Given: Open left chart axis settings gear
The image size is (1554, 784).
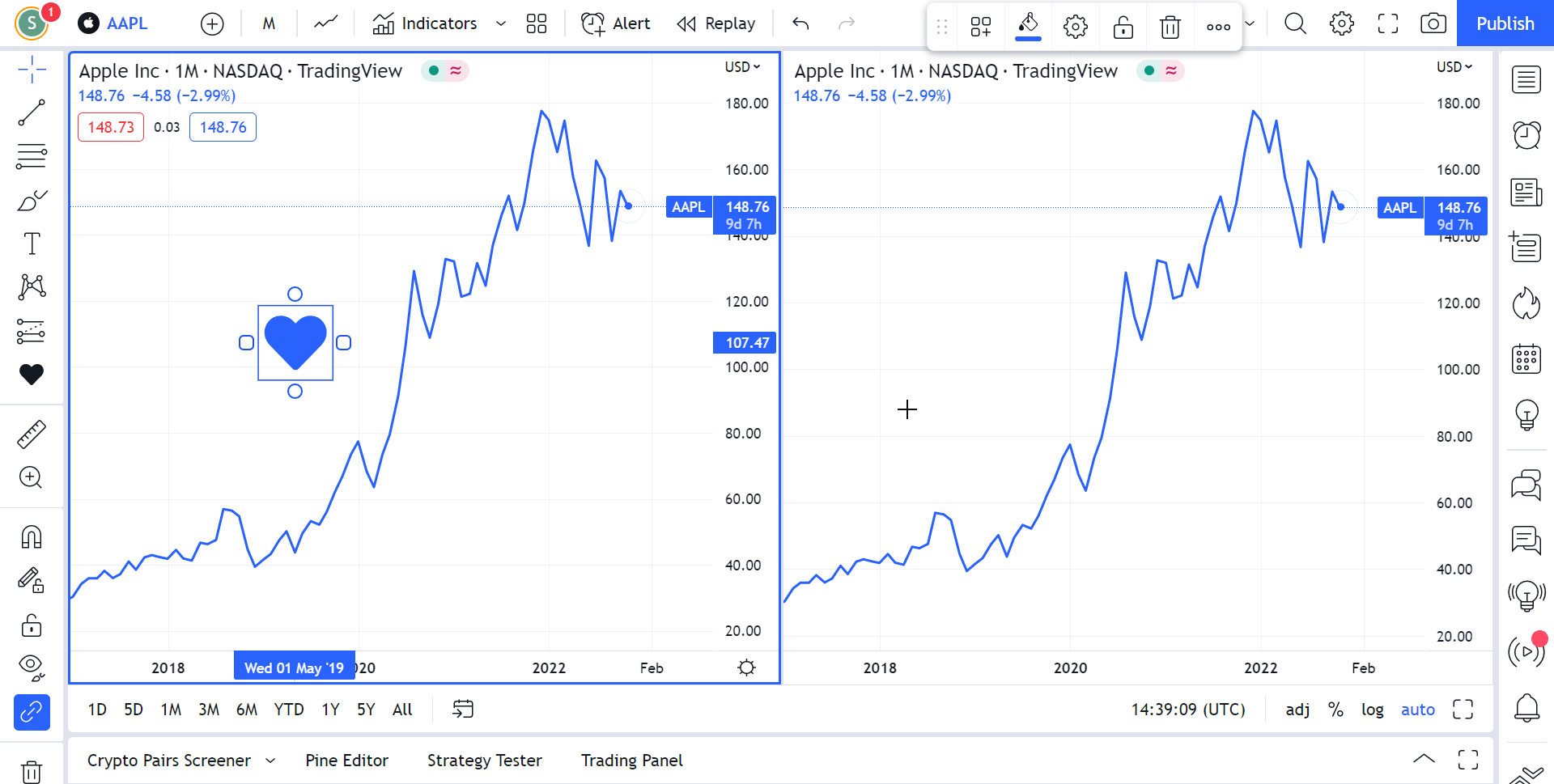Looking at the screenshot, I should [746, 667].
